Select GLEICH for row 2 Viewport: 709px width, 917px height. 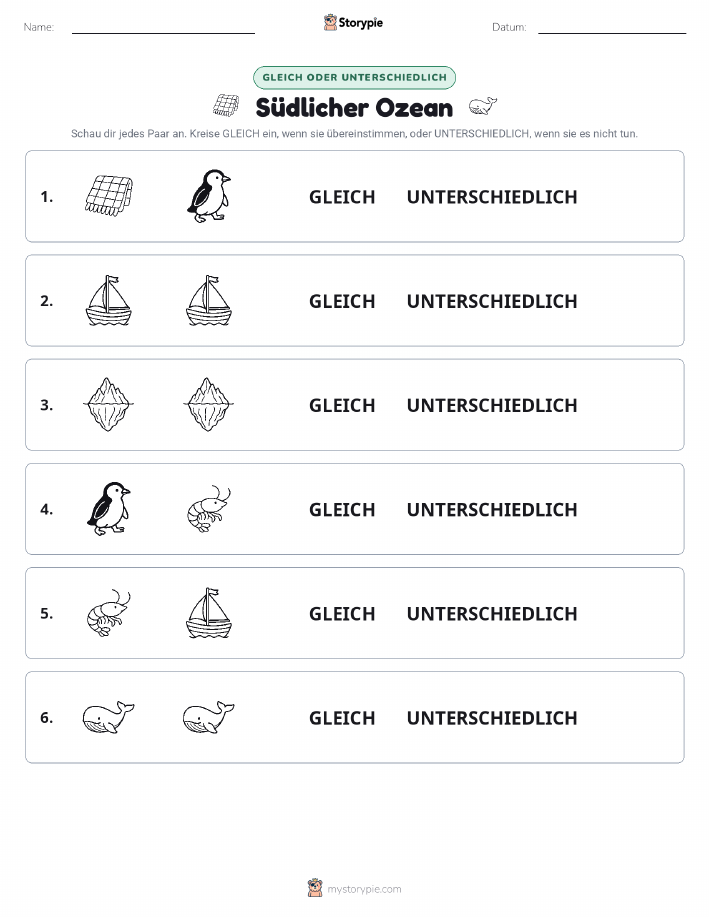tap(342, 301)
